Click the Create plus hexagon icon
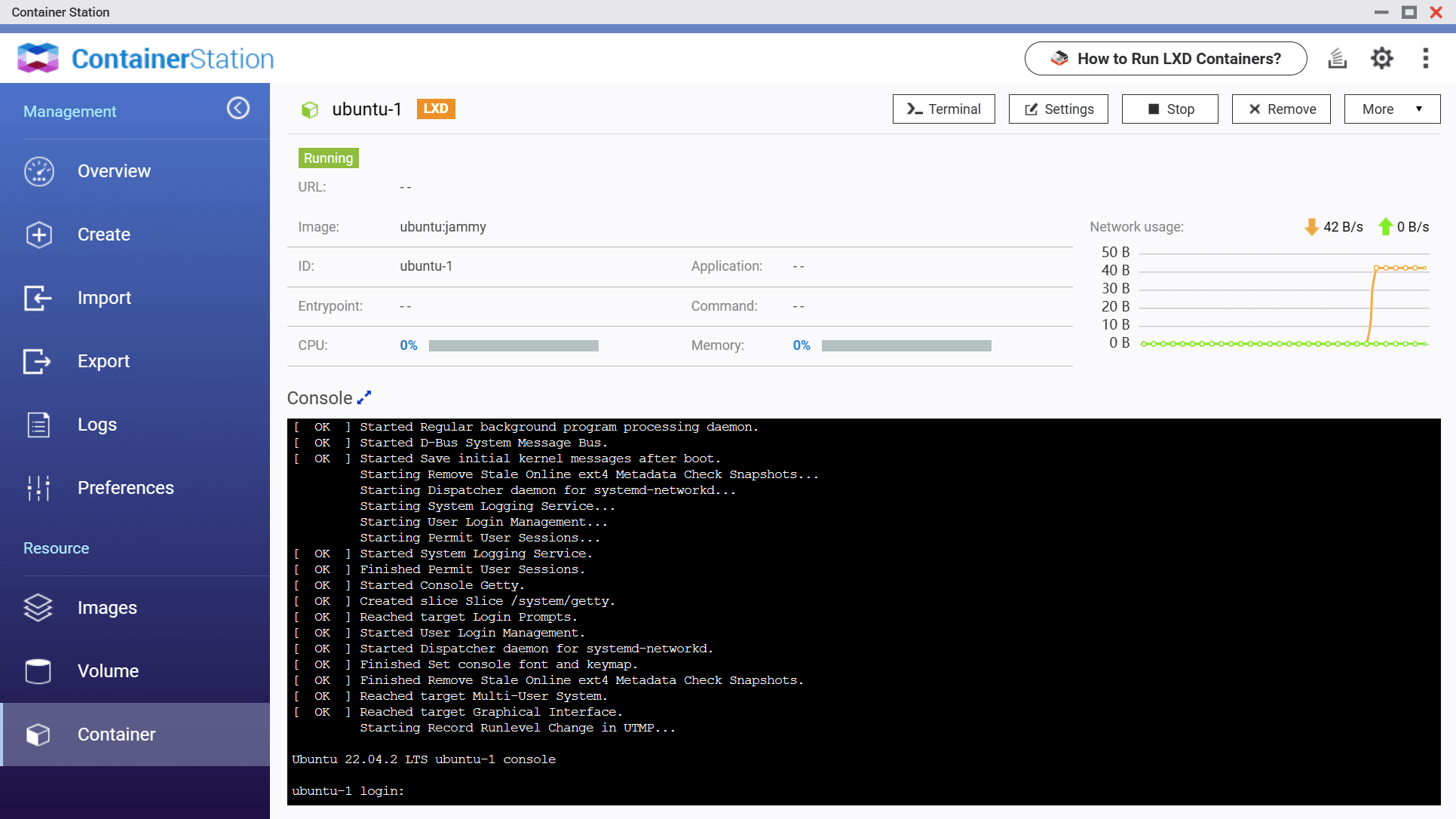Viewport: 1456px width, 819px height. tap(39, 235)
